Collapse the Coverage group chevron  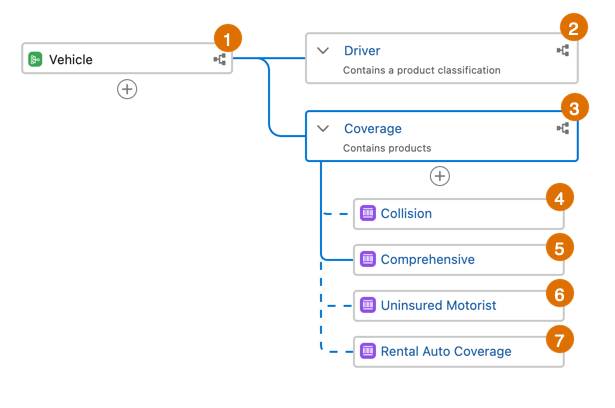click(x=323, y=128)
